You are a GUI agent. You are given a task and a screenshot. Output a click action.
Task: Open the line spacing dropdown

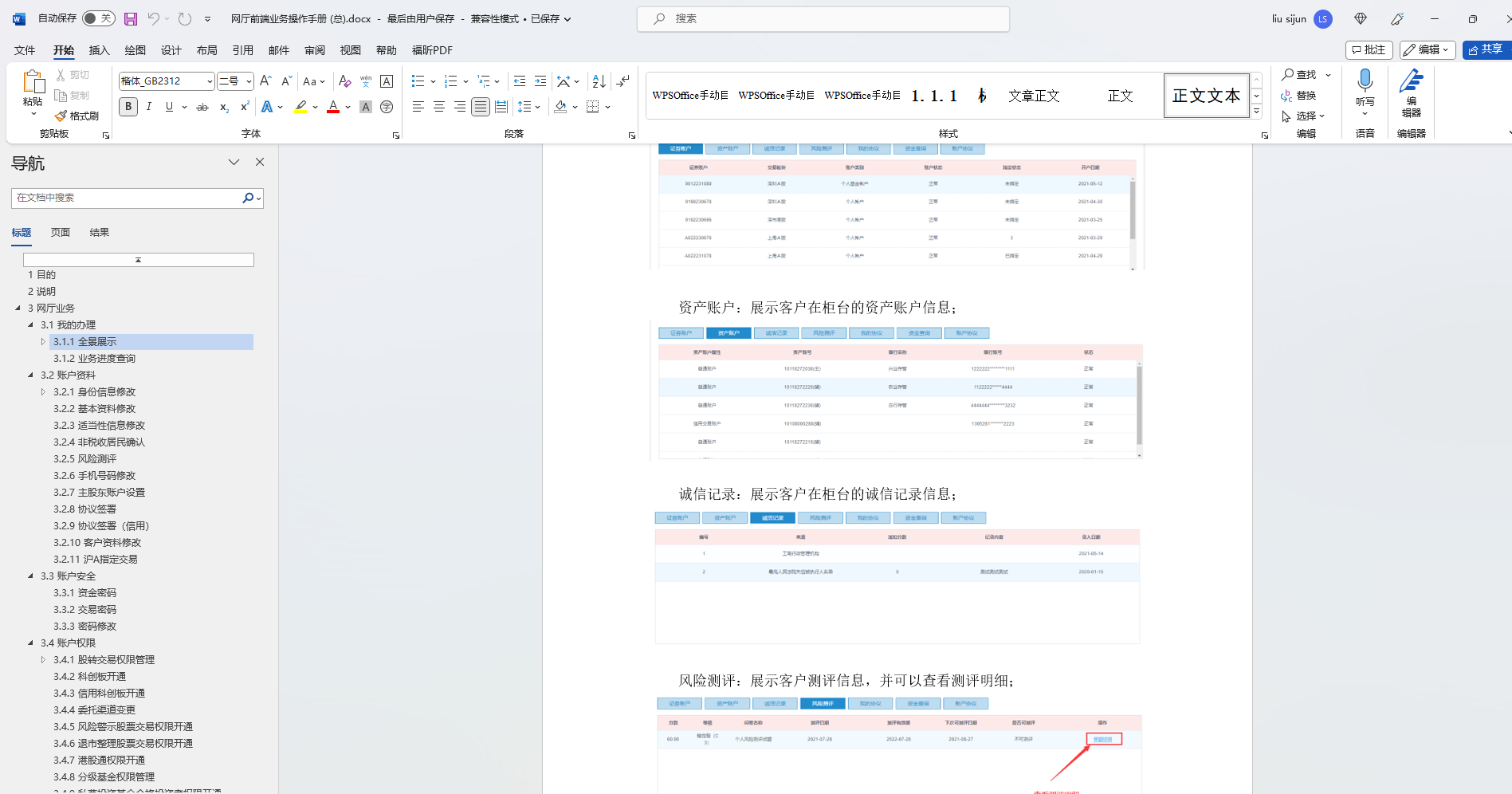538,107
